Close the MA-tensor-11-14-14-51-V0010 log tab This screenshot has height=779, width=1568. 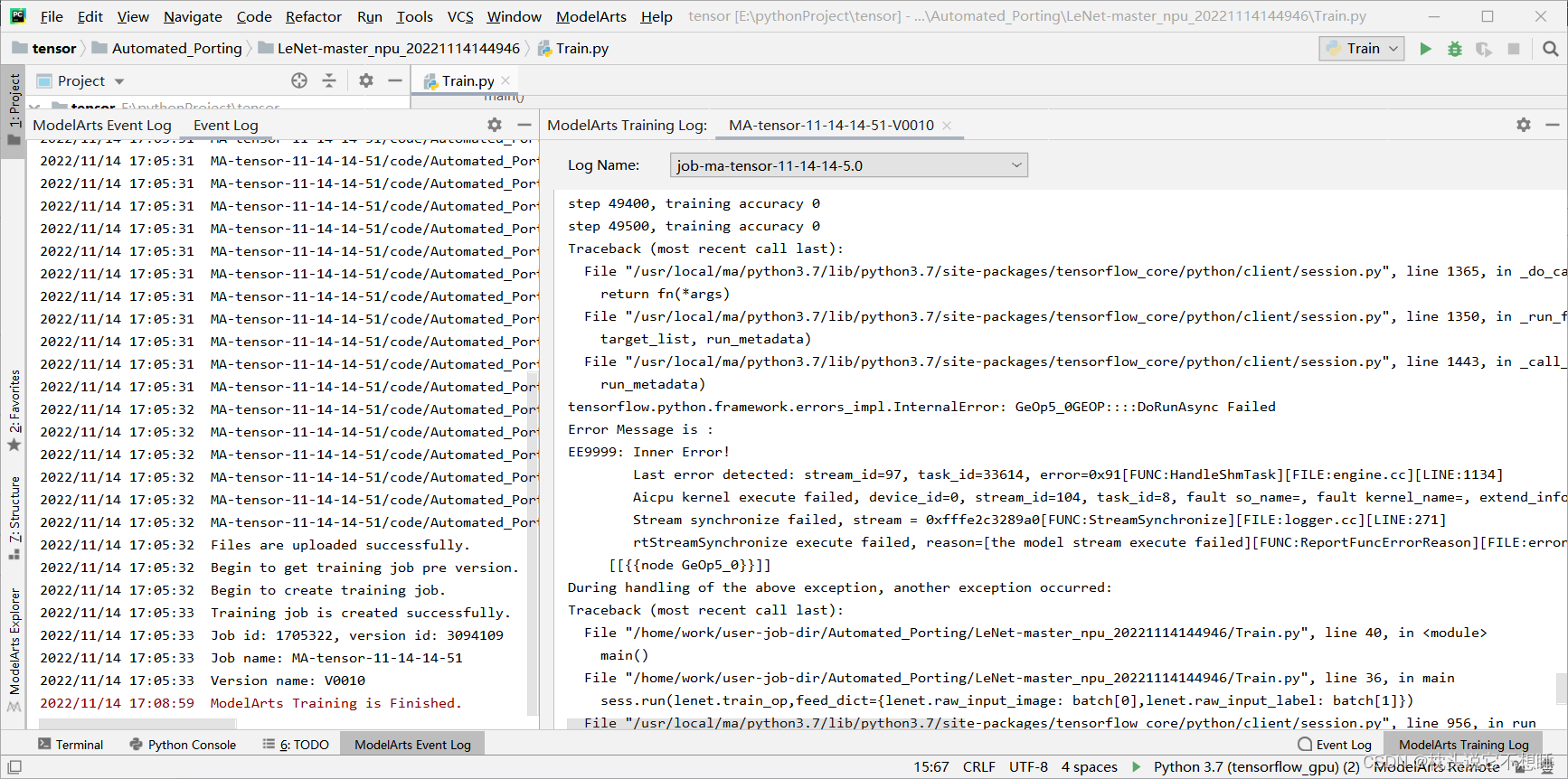tap(947, 126)
